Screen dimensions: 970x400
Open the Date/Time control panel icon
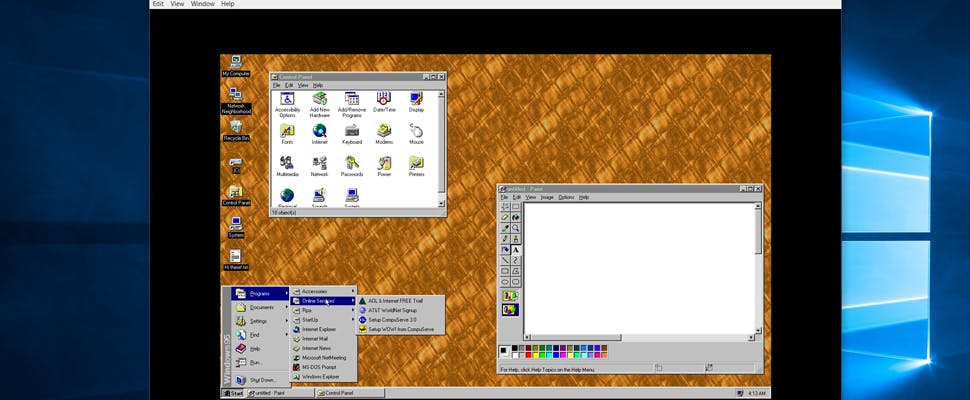coord(384,103)
